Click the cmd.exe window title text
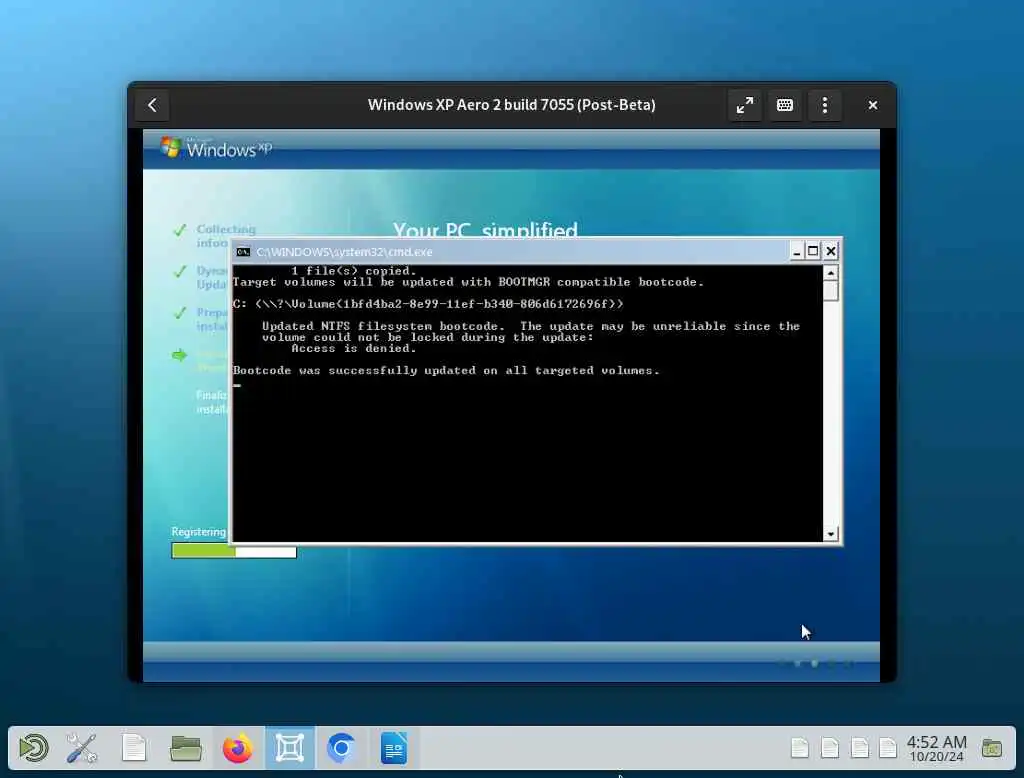 coord(344,252)
